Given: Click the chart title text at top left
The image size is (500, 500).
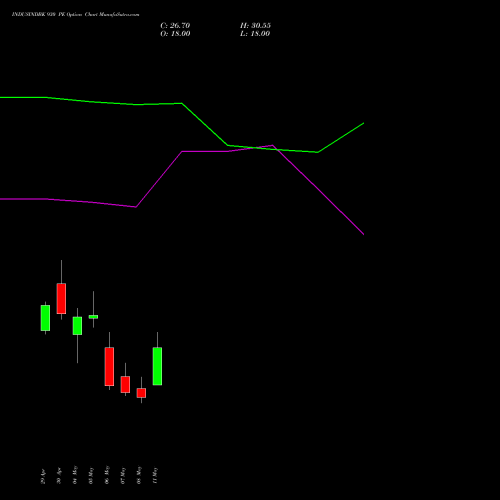Looking at the screenshot, I should 76,14.
